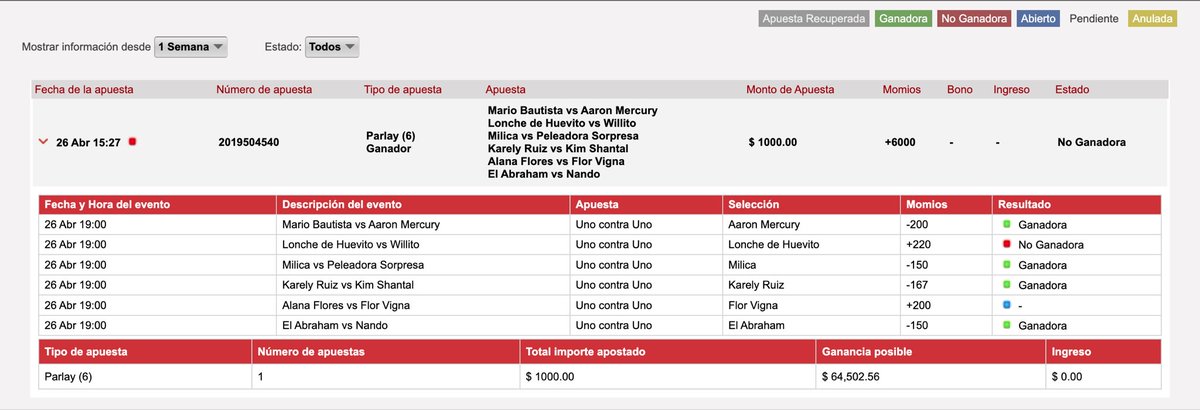Click 'Parlay (6) Ganador' bet type cell
Screen dimensions: 1200x410
392,142
